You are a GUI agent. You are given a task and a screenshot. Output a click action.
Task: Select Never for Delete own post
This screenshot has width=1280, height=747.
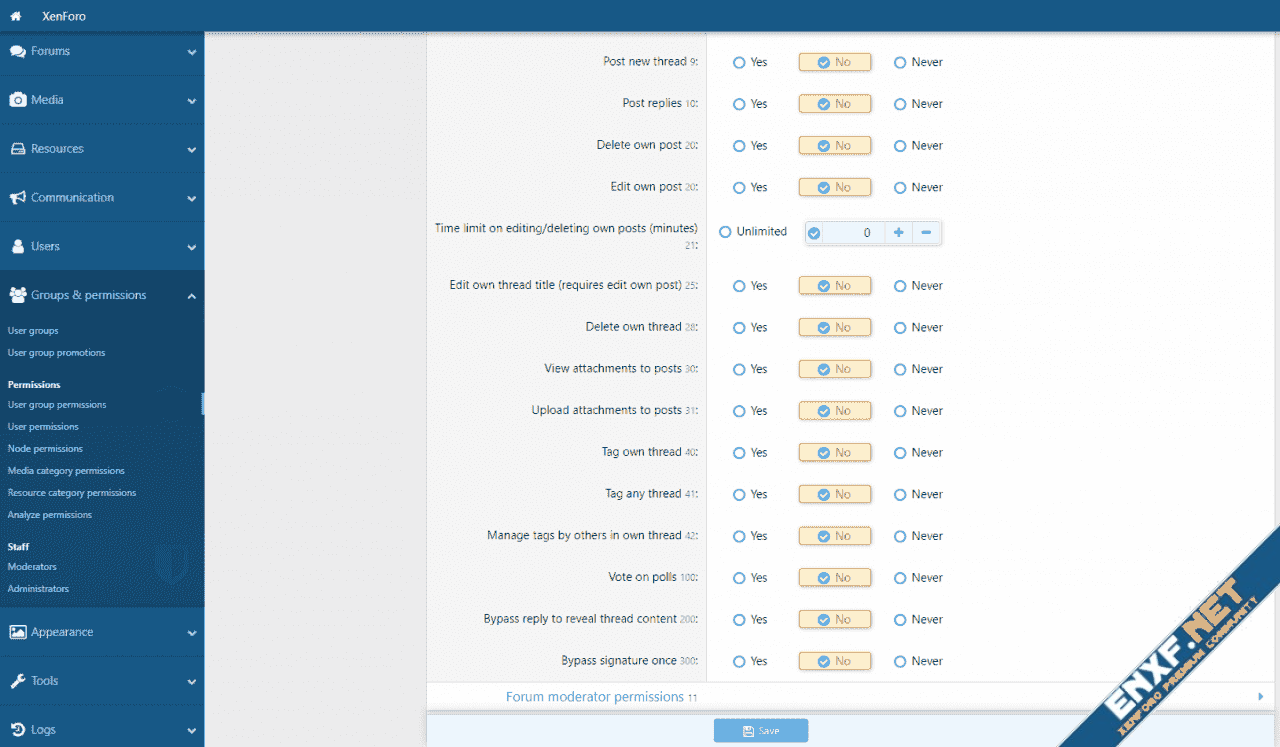click(x=900, y=146)
